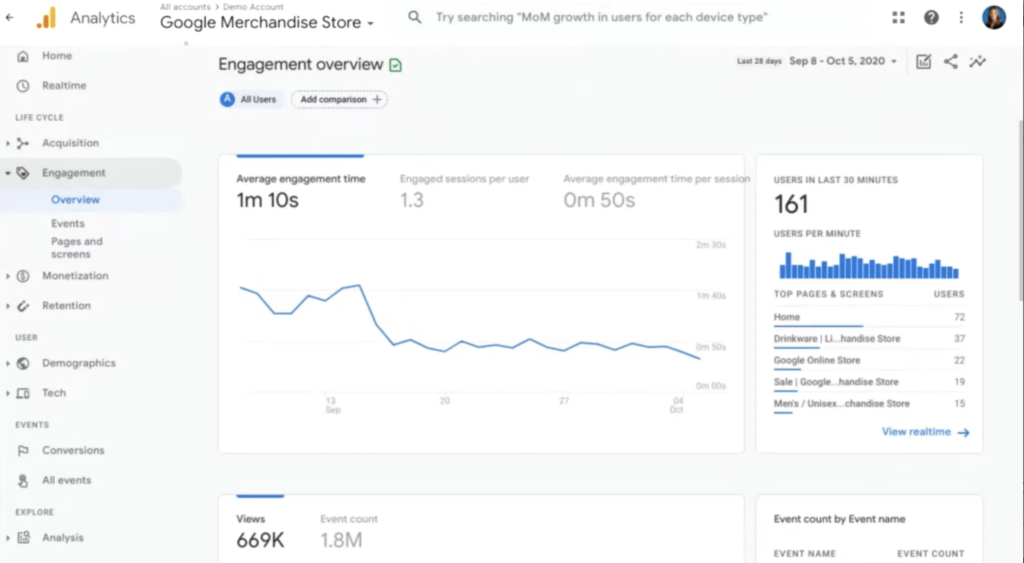The width and height of the screenshot is (1024, 563).
Task: Open the user profile avatar
Action: [994, 18]
